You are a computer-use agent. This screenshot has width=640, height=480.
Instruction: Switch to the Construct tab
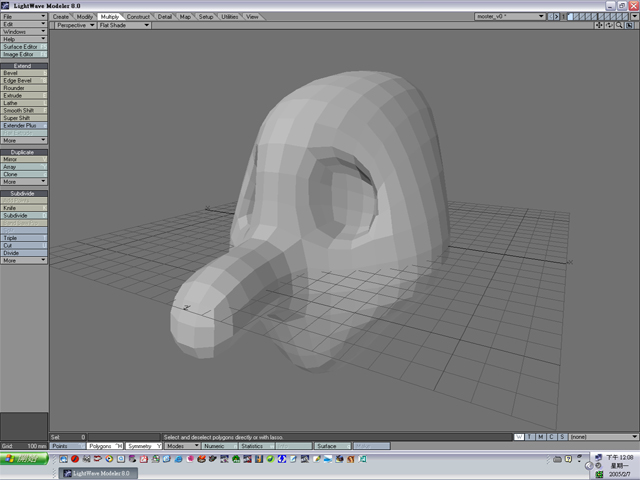coord(138,17)
